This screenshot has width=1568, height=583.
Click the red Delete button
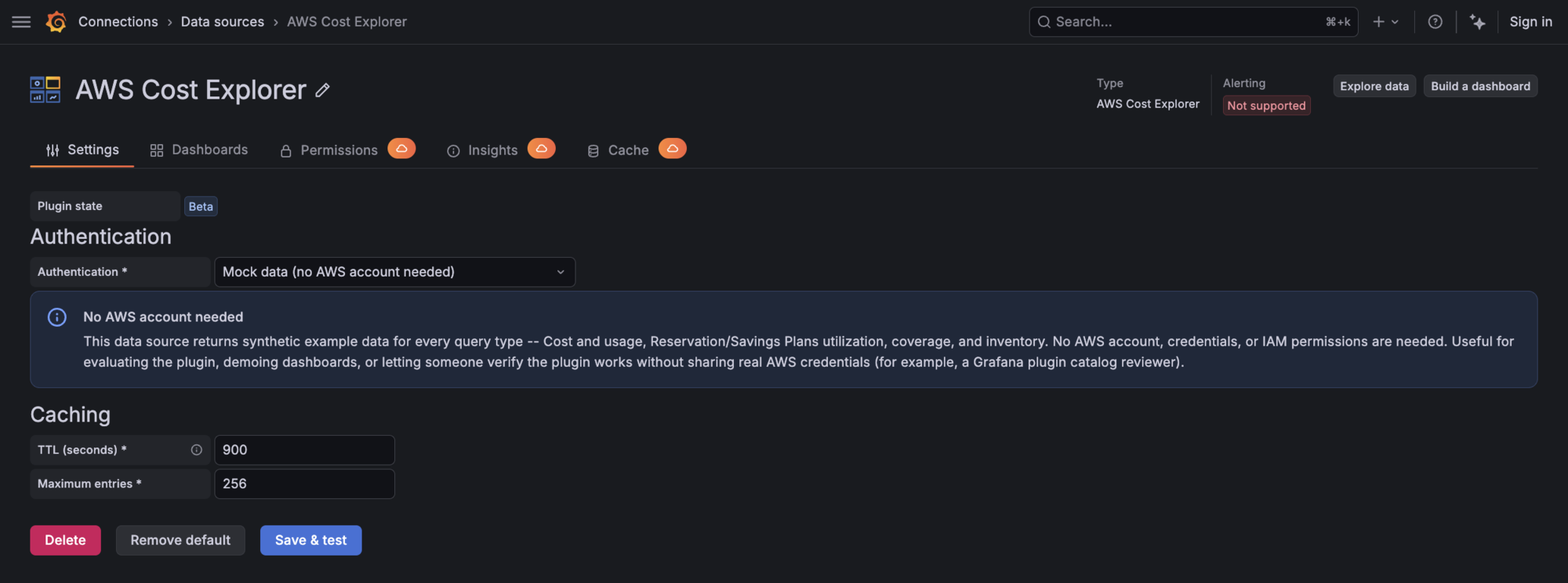point(66,541)
